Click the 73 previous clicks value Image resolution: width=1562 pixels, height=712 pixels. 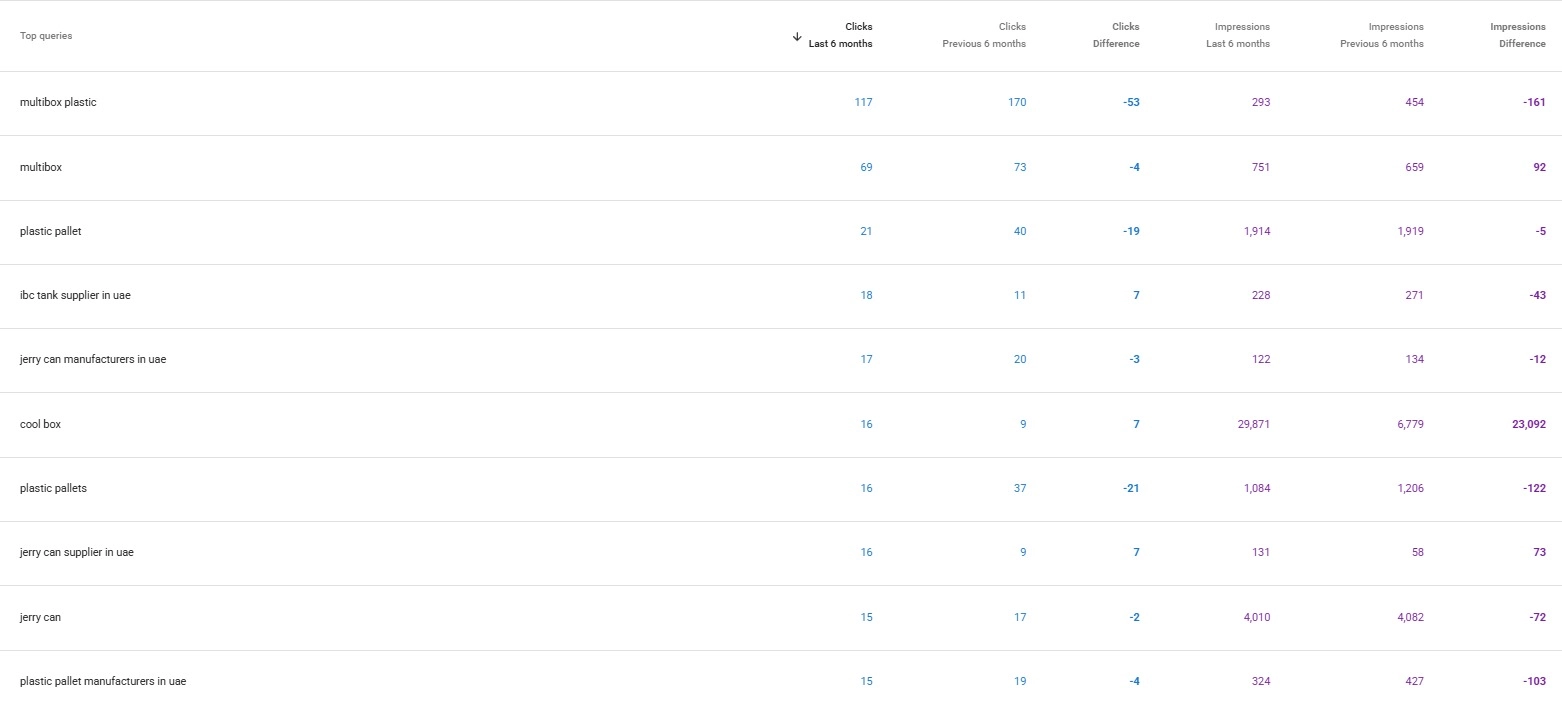1020,167
